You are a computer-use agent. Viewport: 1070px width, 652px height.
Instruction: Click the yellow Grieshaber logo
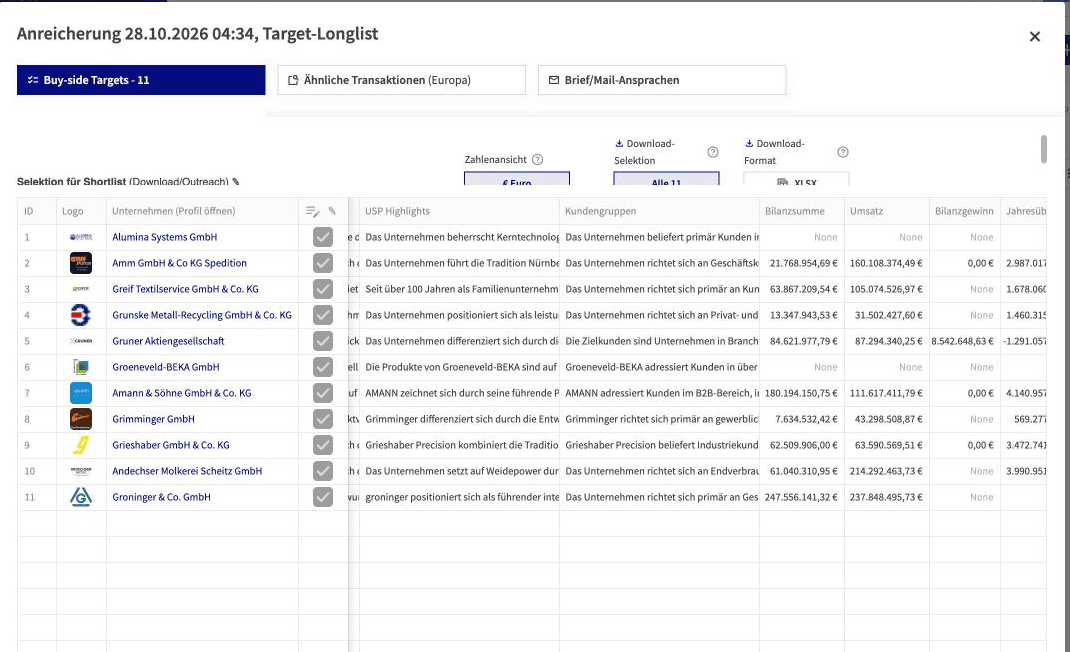81,444
